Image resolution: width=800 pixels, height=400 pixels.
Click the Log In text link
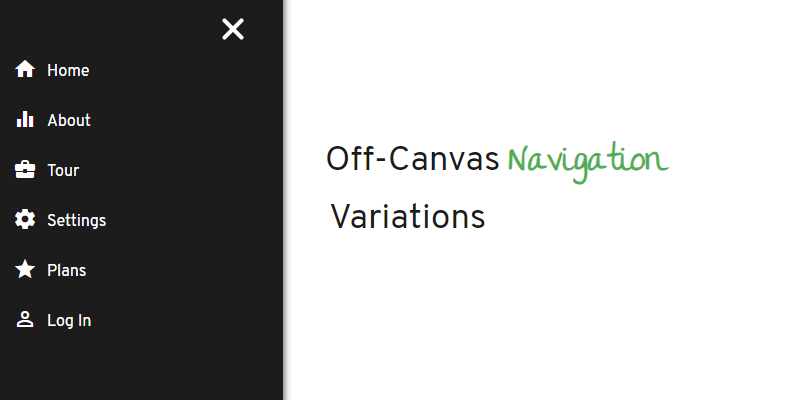tap(69, 320)
